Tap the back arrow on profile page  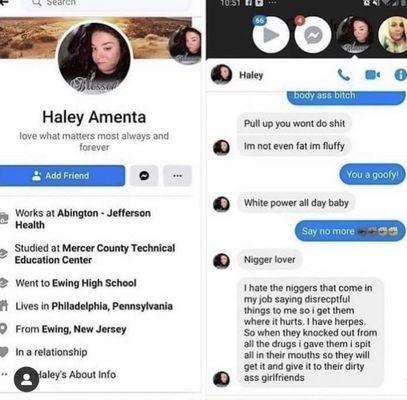[4, 2]
